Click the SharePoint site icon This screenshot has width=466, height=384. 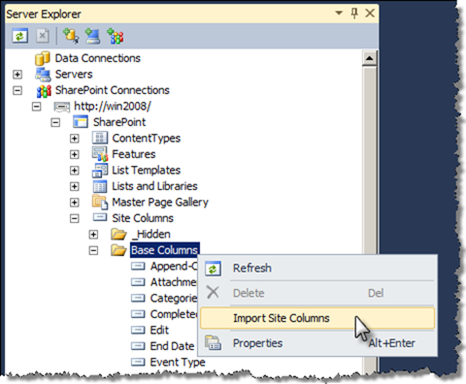tap(80, 122)
